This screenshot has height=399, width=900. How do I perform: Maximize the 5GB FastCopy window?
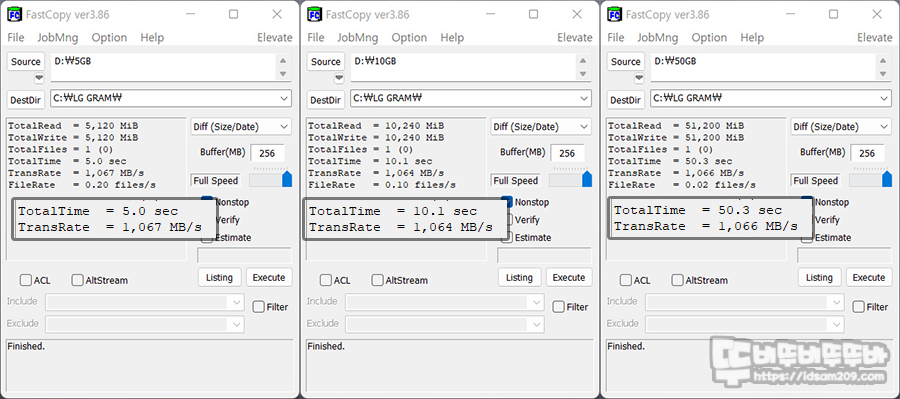coord(233,14)
